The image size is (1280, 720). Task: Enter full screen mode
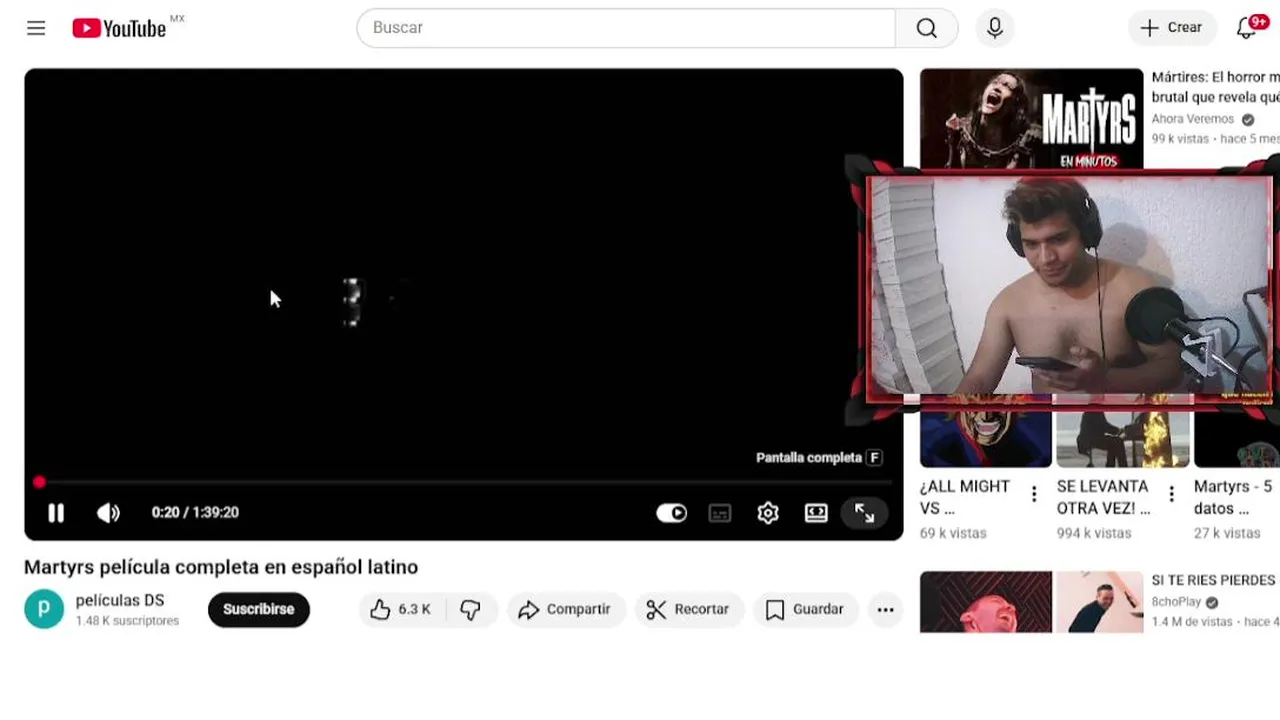865,513
